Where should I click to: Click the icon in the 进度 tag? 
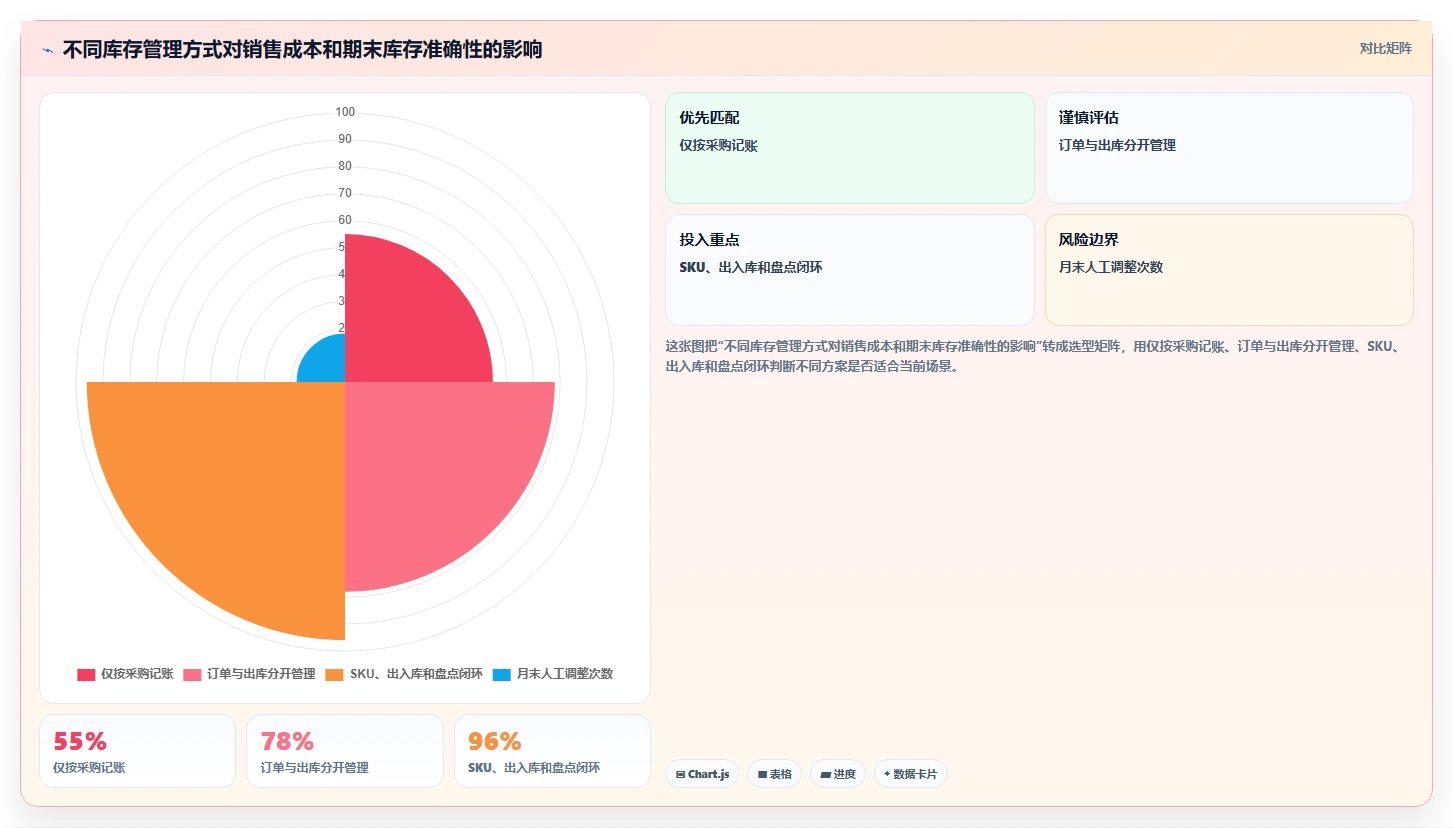click(x=826, y=774)
